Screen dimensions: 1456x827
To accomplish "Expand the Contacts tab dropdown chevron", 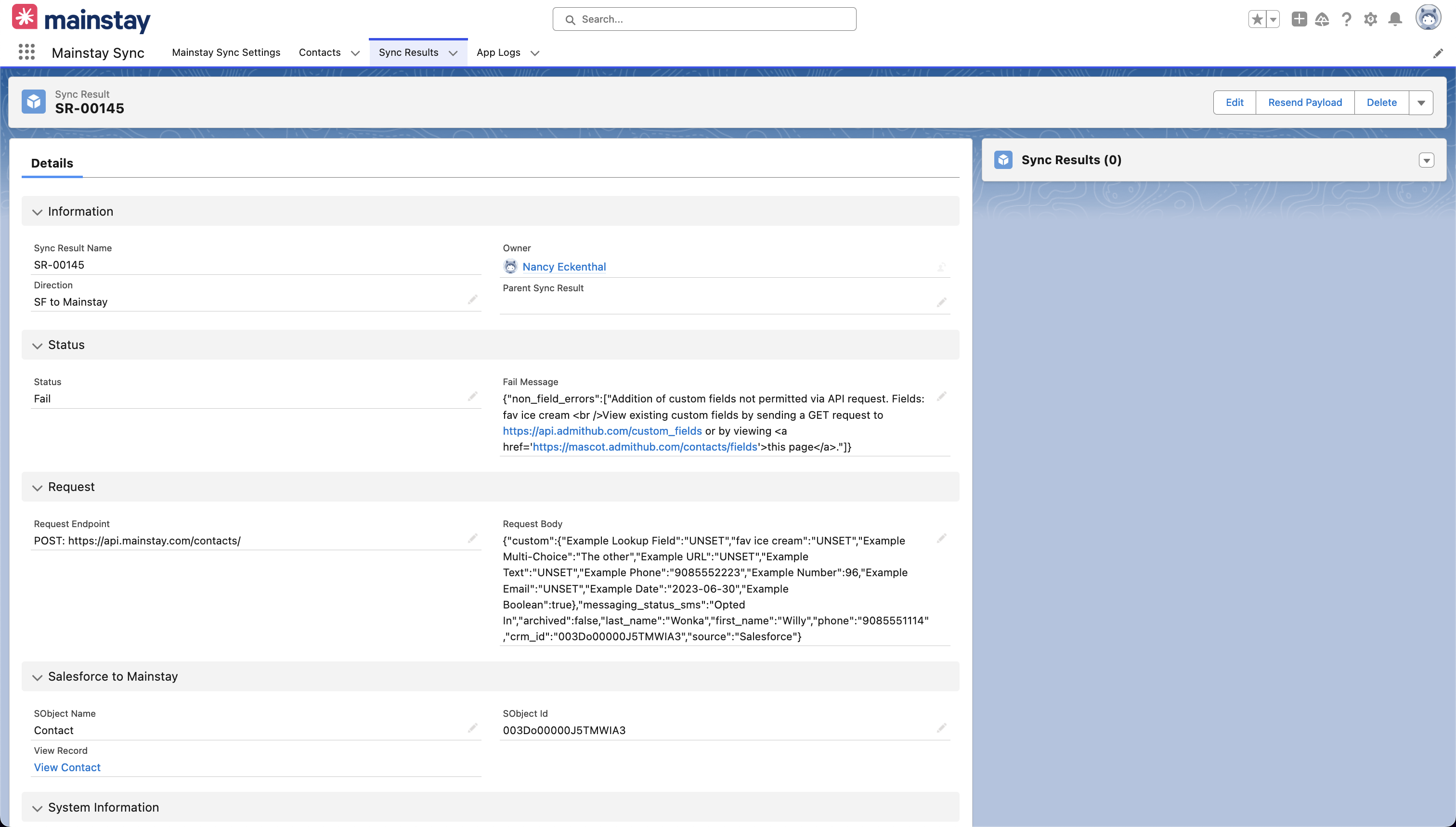I will point(355,53).
